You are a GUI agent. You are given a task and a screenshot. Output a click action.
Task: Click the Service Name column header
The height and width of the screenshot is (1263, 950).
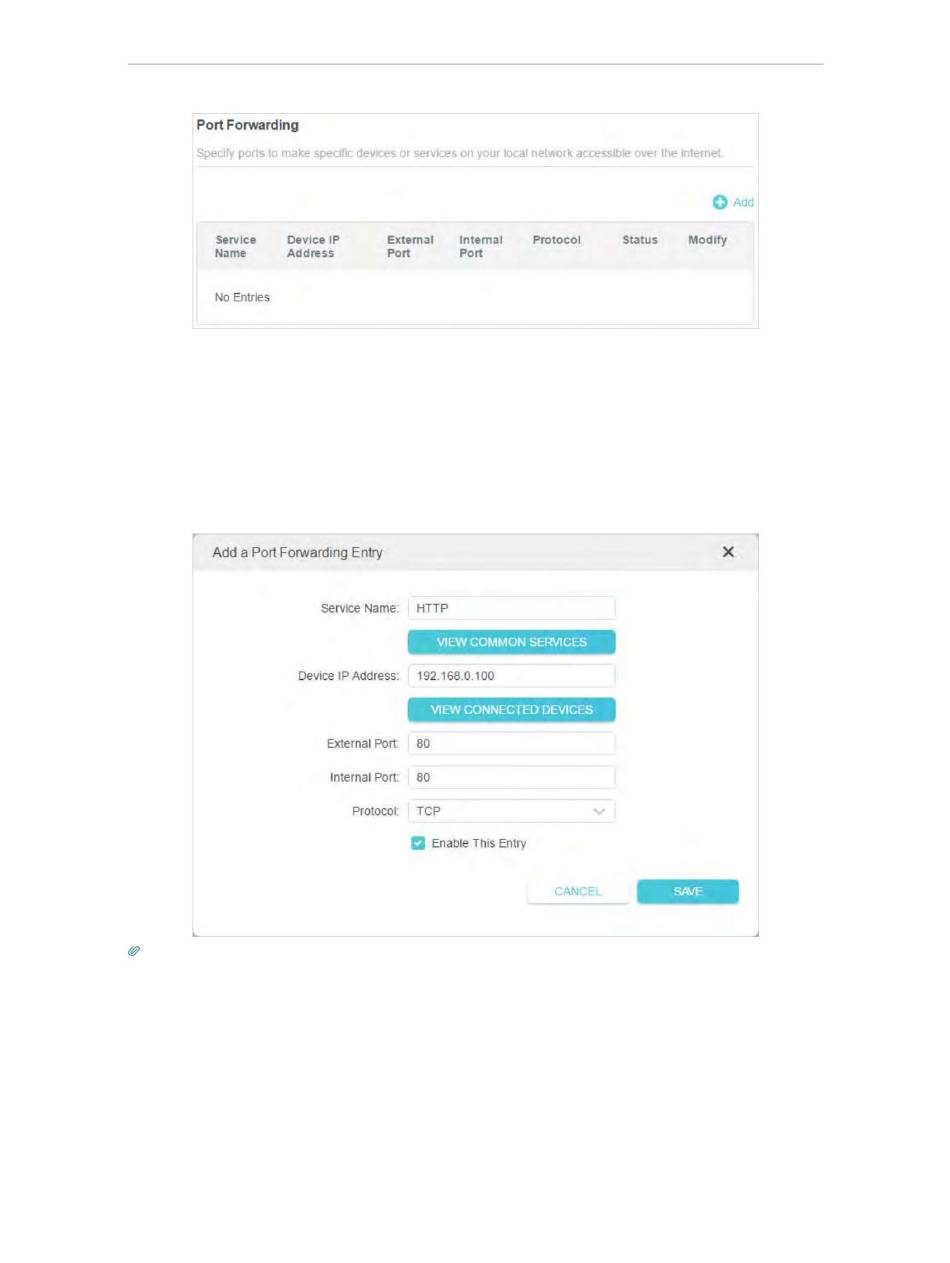[236, 247]
